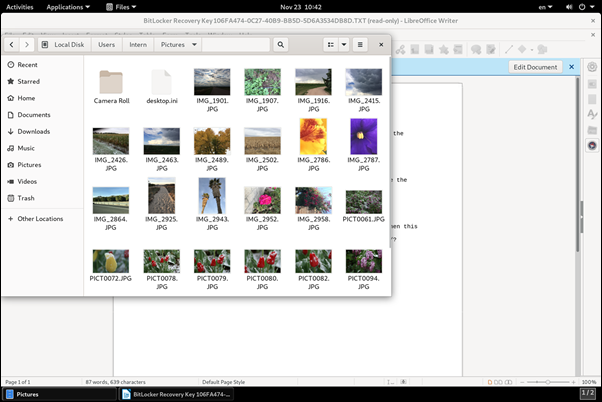Open Gallery deck in Writer sidebar
This screenshot has height=402, width=602.
coord(592,130)
